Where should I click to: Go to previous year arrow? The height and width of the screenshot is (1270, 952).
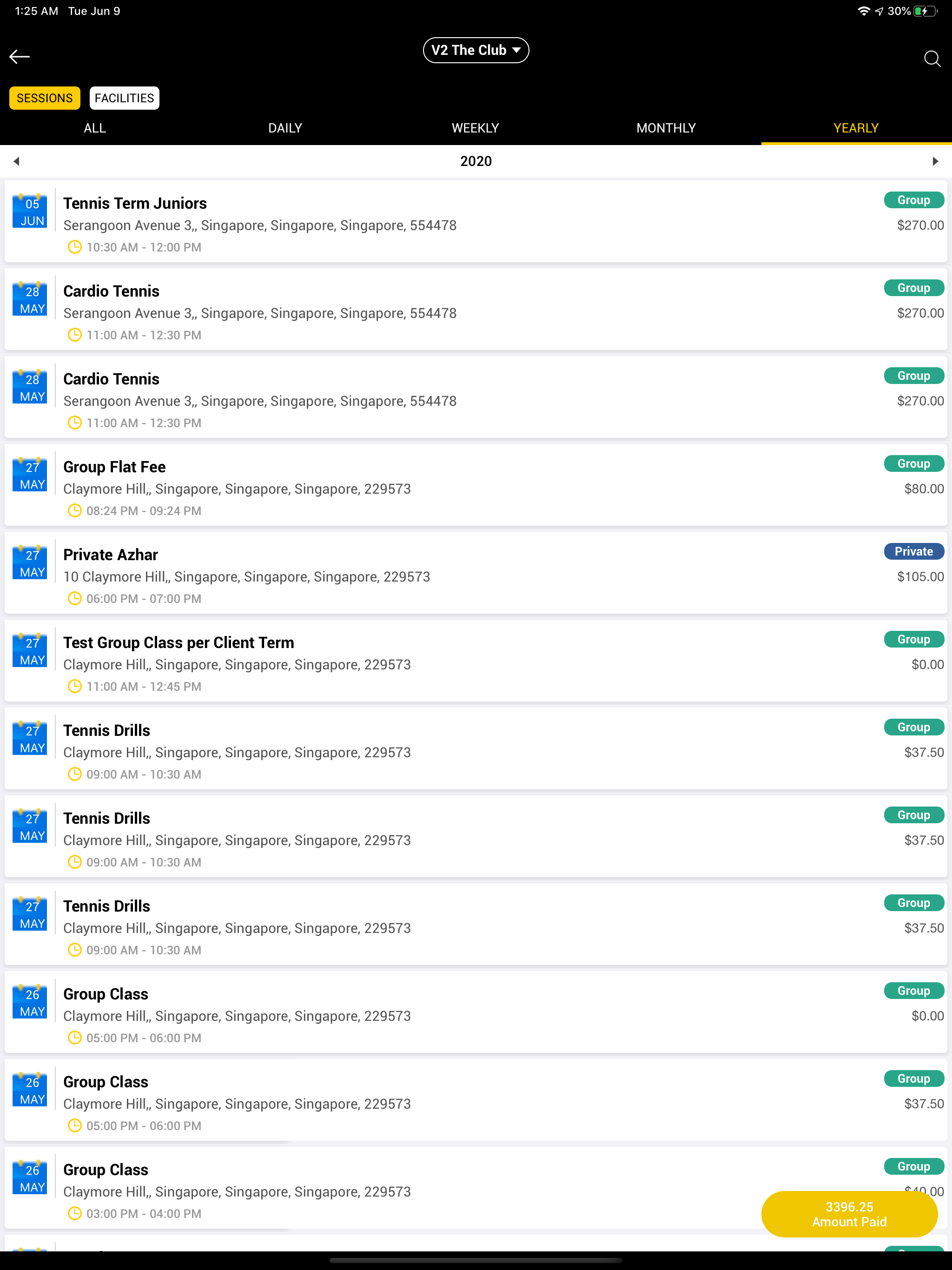pos(17,161)
